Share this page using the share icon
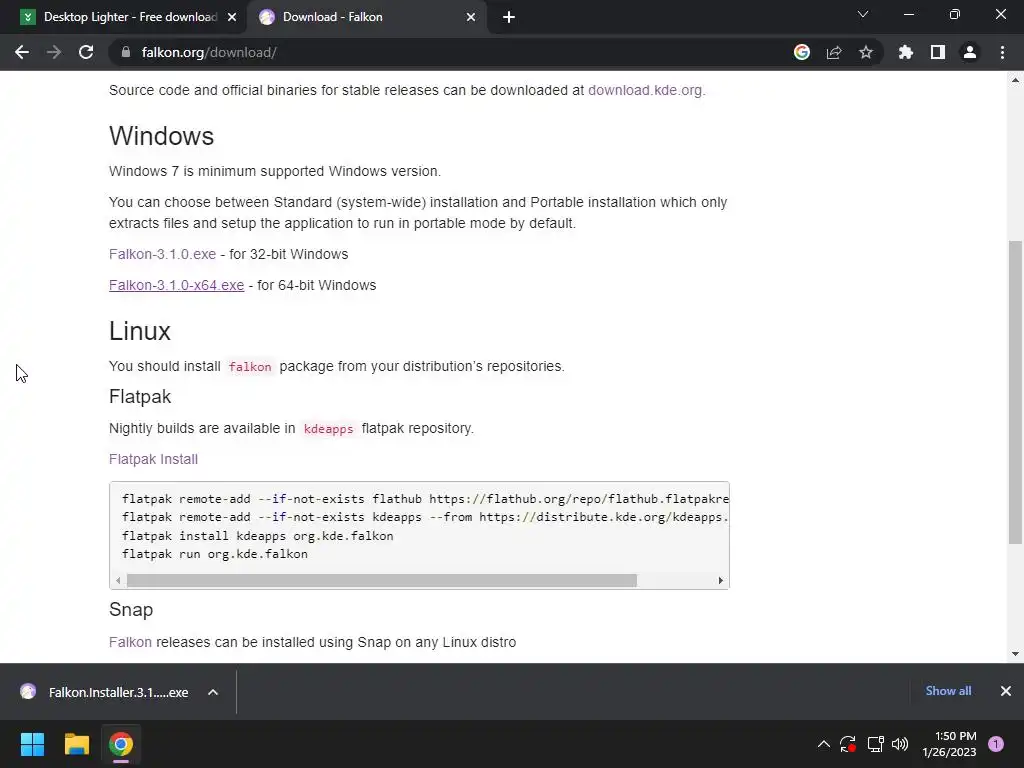1024x768 pixels. [834, 52]
